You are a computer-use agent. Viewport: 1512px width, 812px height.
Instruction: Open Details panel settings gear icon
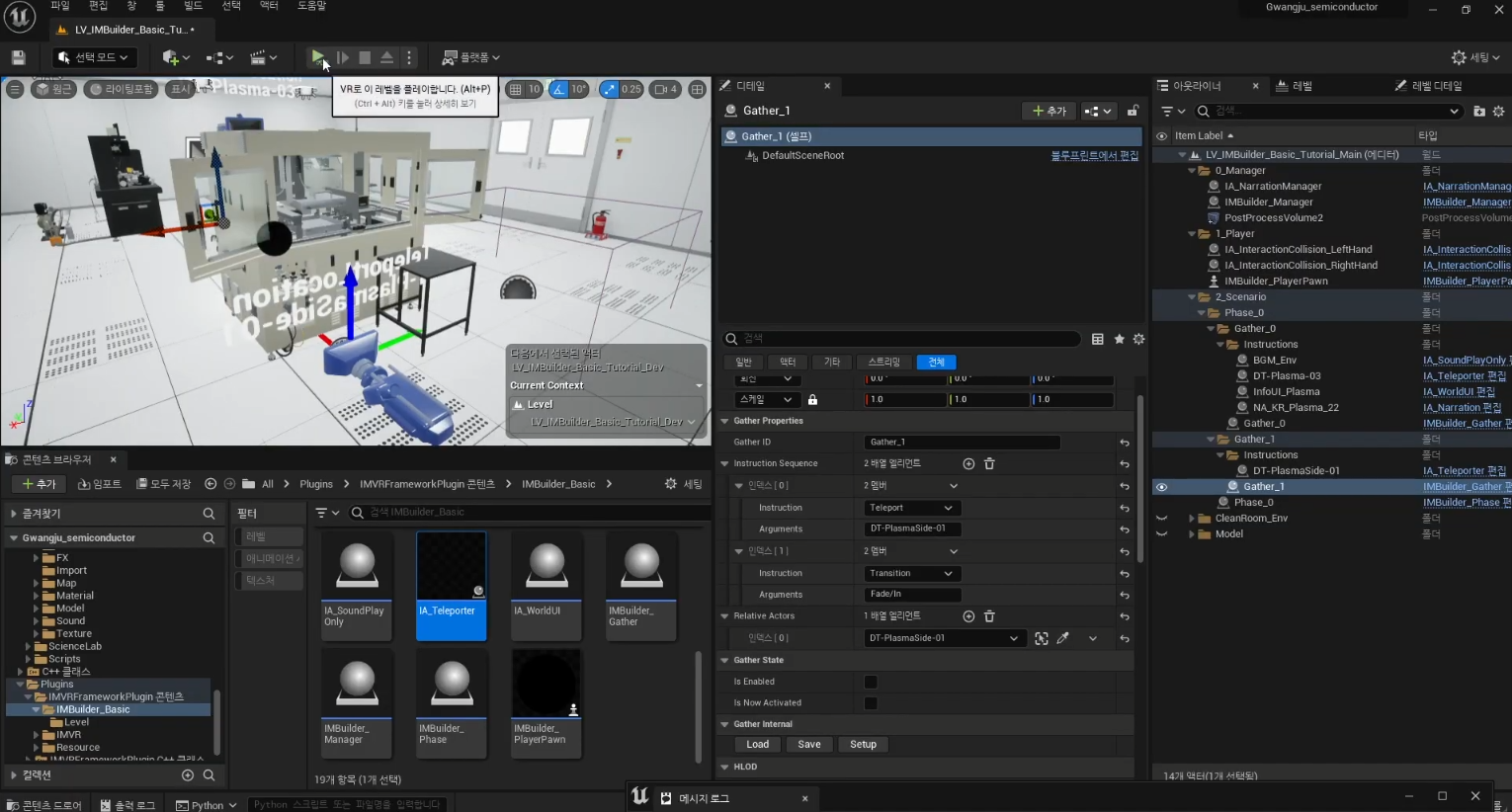coord(1138,339)
